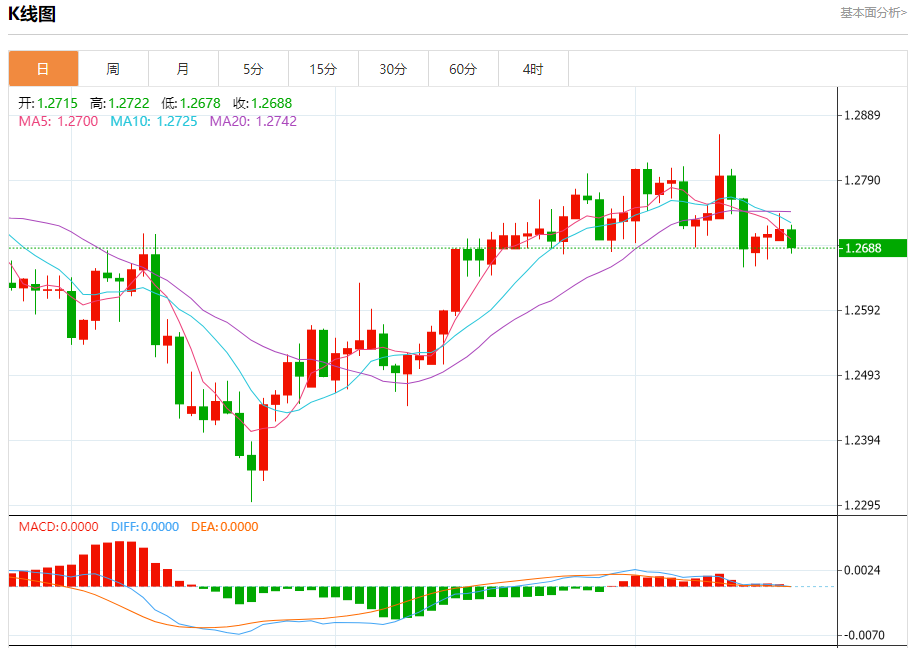
Task: Open the 30分 timeframe tab
Action: 393,69
